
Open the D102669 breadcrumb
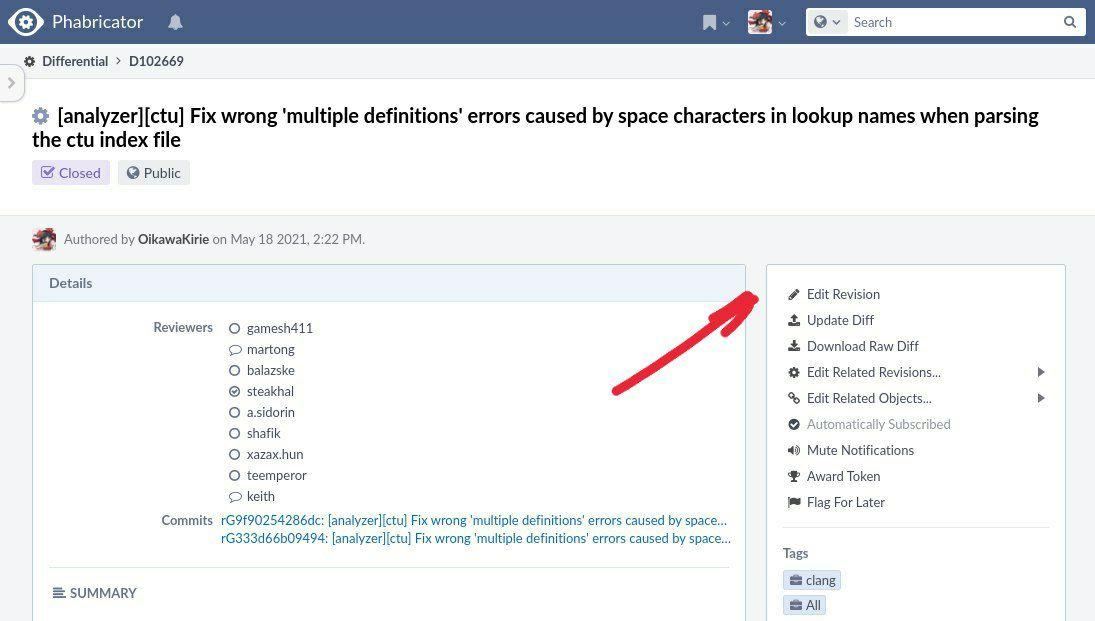pos(156,61)
